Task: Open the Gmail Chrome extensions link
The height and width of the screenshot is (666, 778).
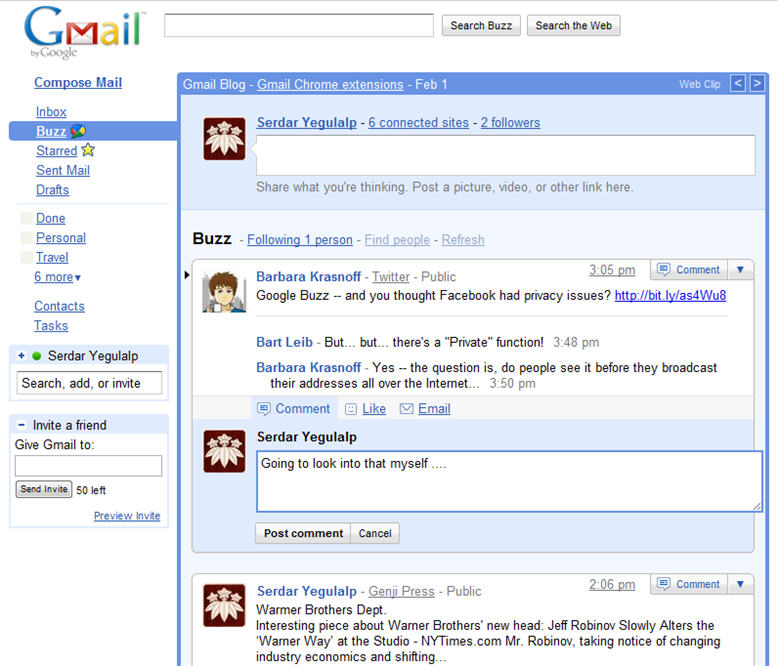Action: tap(330, 84)
